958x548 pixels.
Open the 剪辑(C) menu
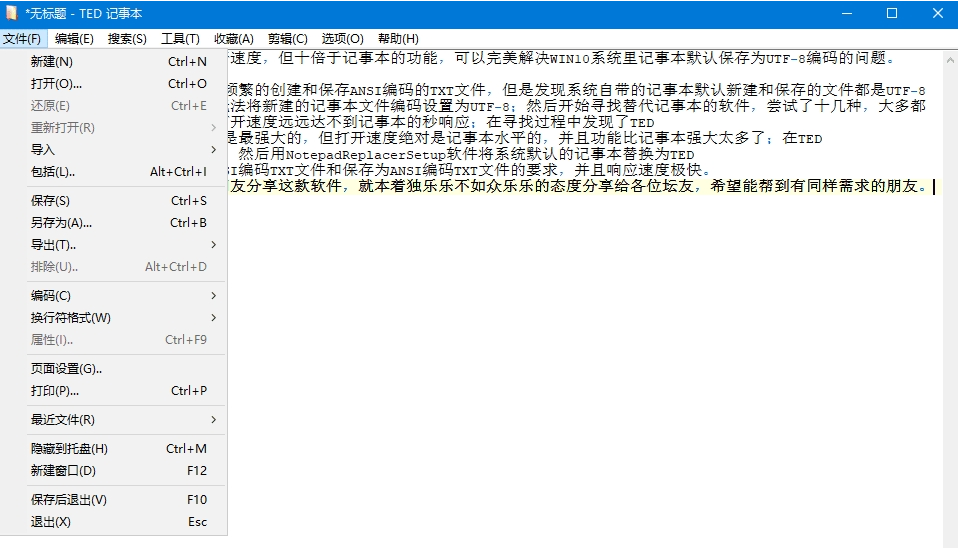(x=287, y=39)
